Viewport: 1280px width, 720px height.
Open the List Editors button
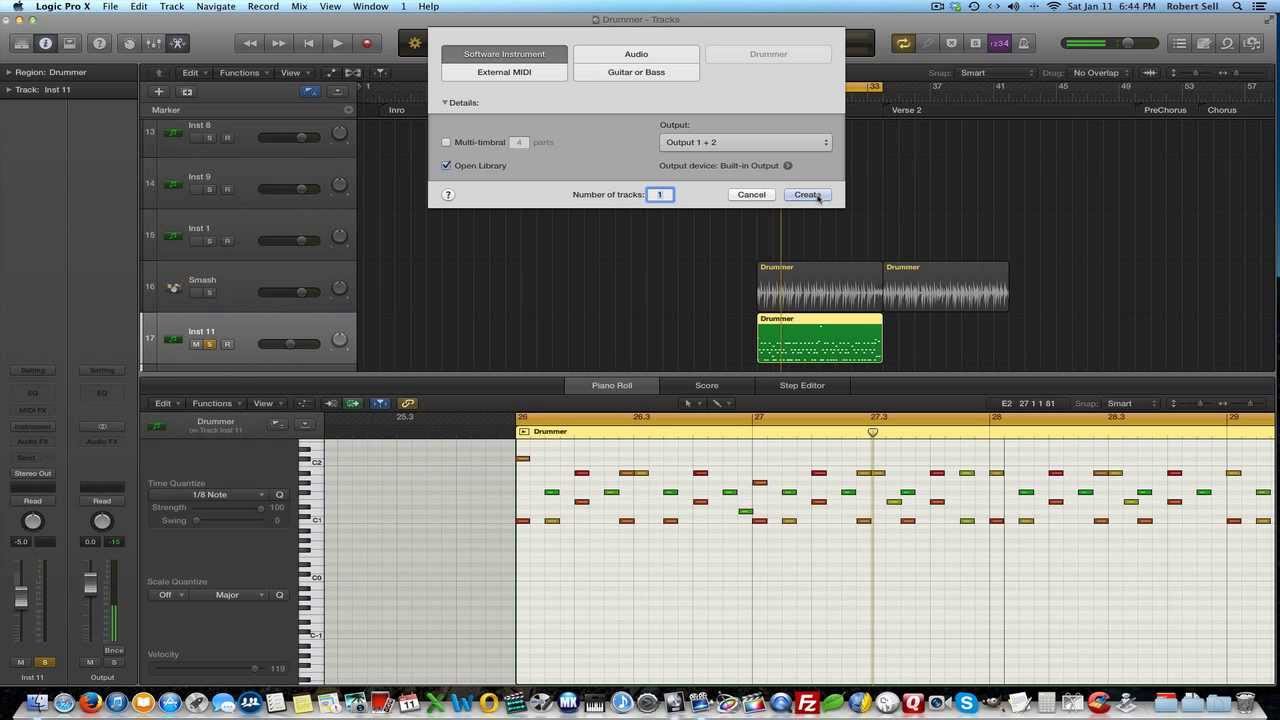click(1179, 43)
